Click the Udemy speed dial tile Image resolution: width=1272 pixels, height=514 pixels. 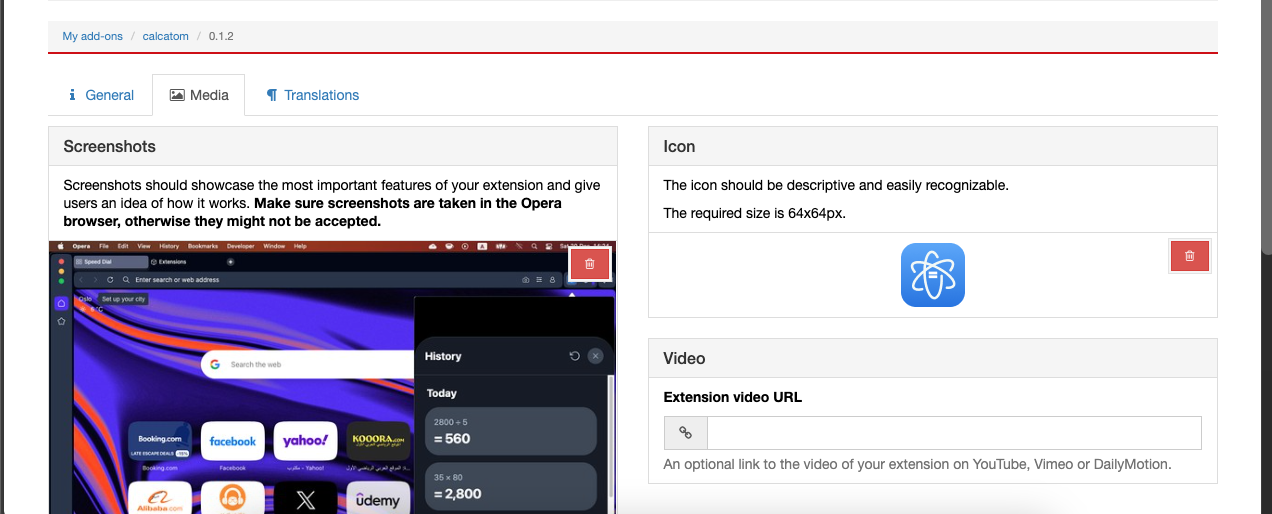point(377,500)
